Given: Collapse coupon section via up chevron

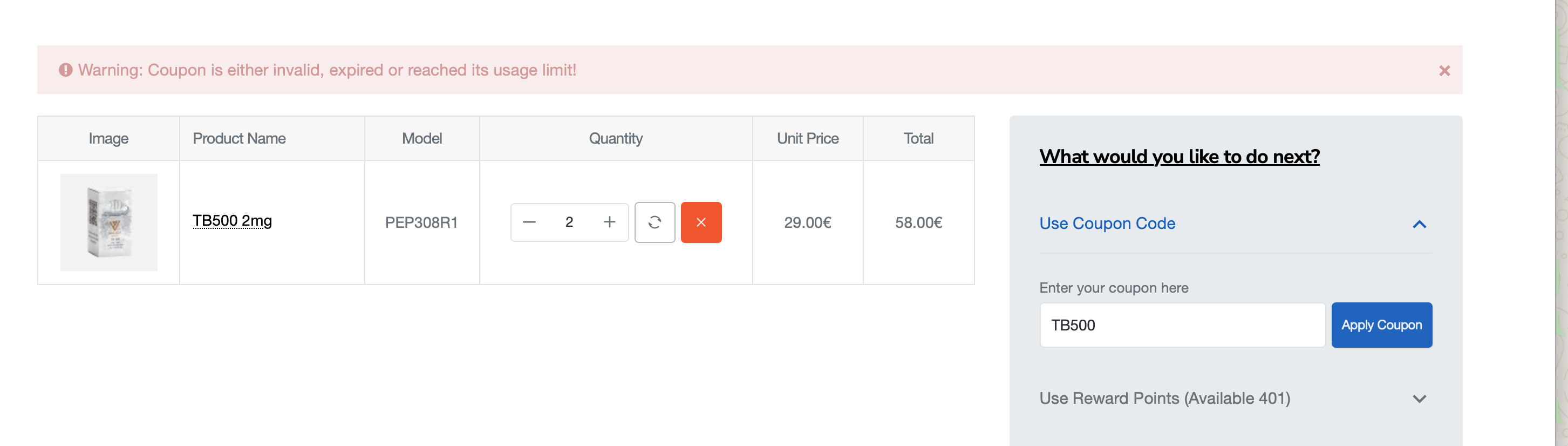Looking at the screenshot, I should [x=1419, y=224].
